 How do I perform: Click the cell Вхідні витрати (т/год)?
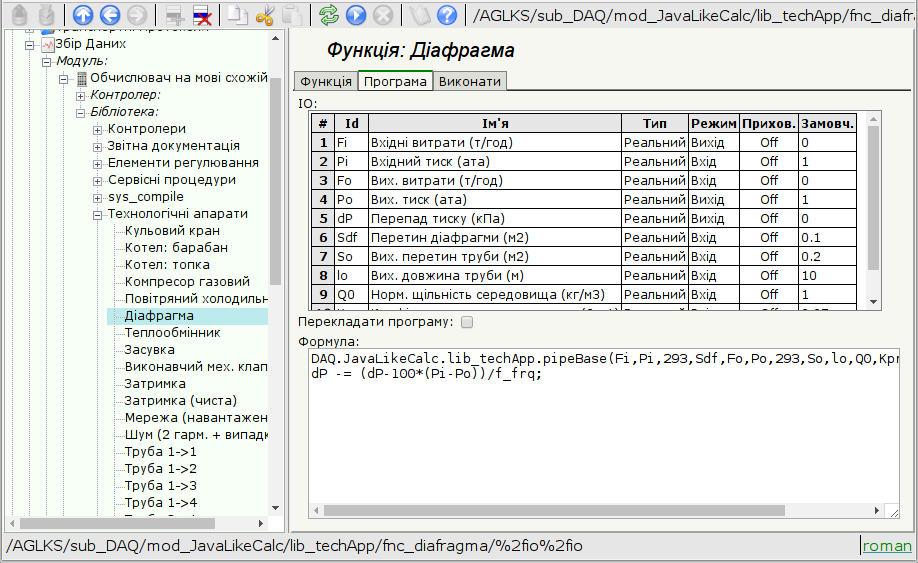495,142
